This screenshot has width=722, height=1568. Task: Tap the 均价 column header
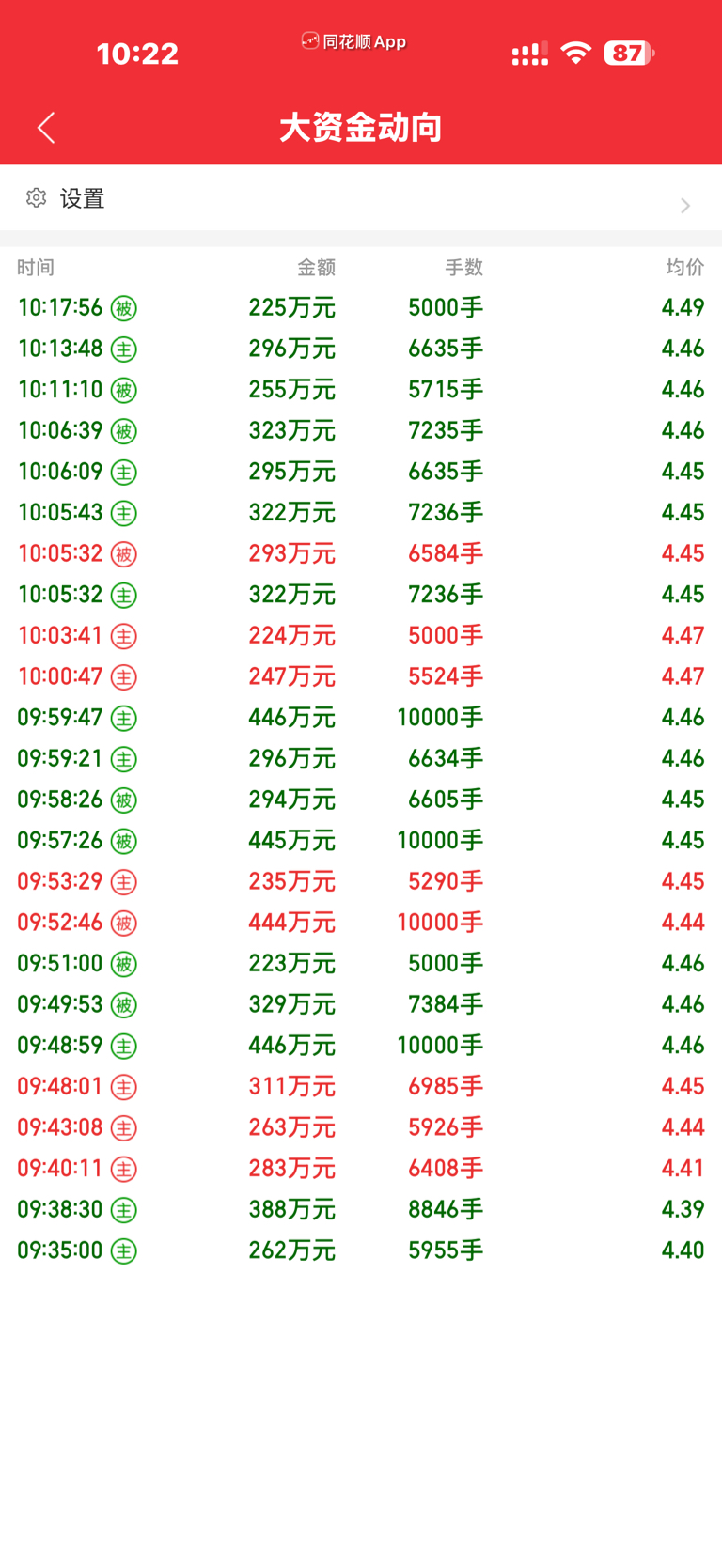684,268
